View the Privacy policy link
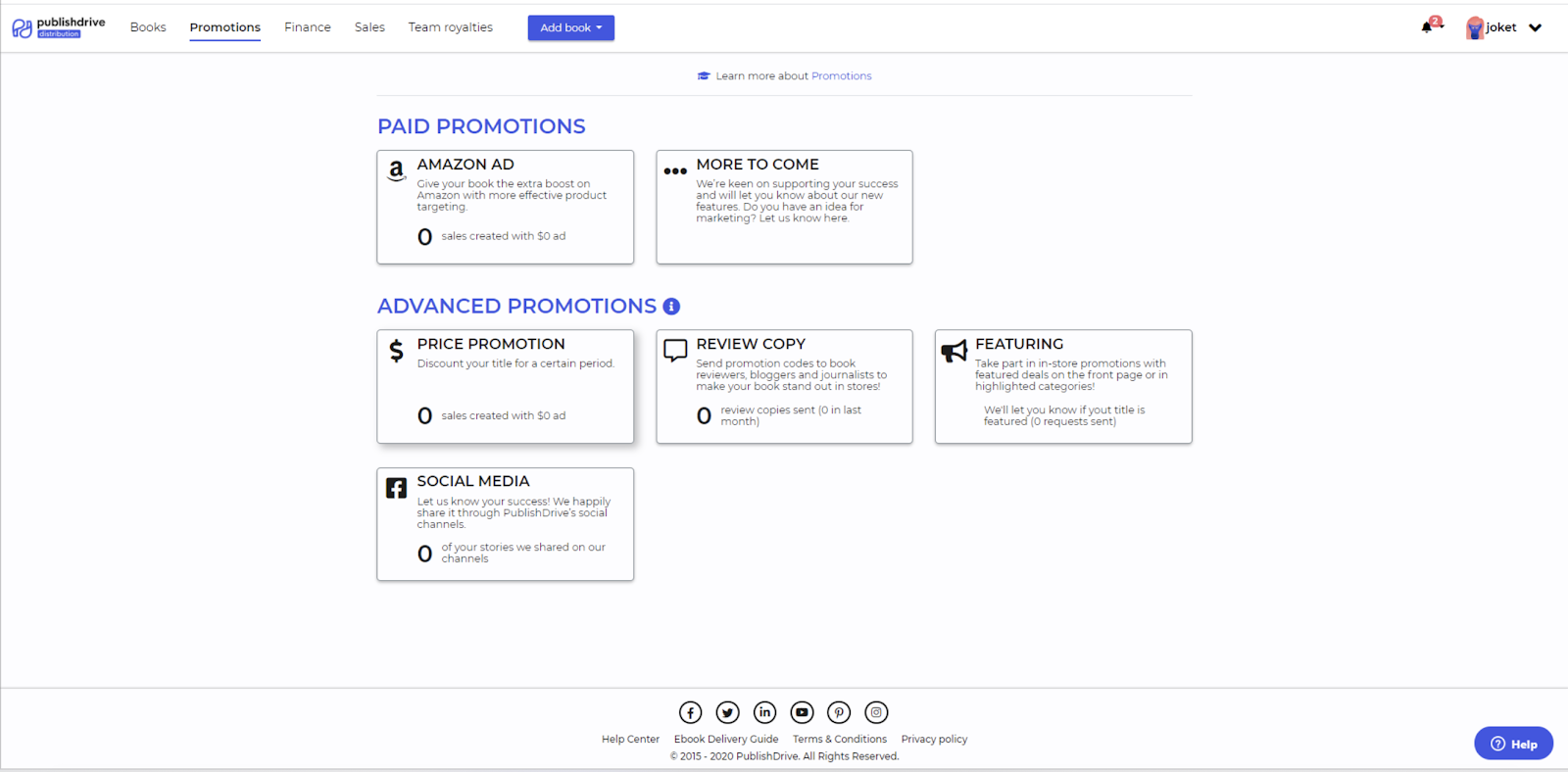Viewport: 1568px width, 772px height. [934, 740]
